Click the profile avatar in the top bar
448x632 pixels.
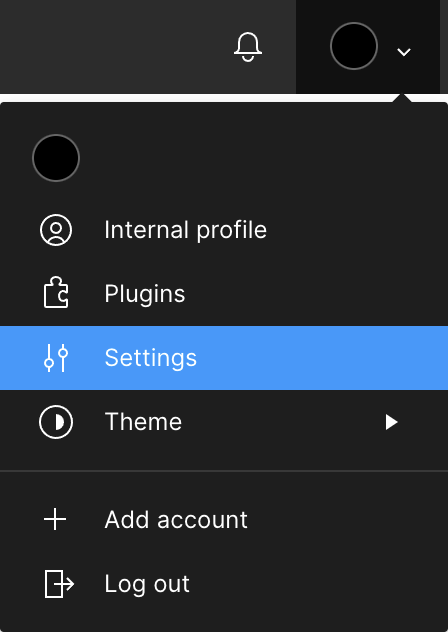[354, 46]
